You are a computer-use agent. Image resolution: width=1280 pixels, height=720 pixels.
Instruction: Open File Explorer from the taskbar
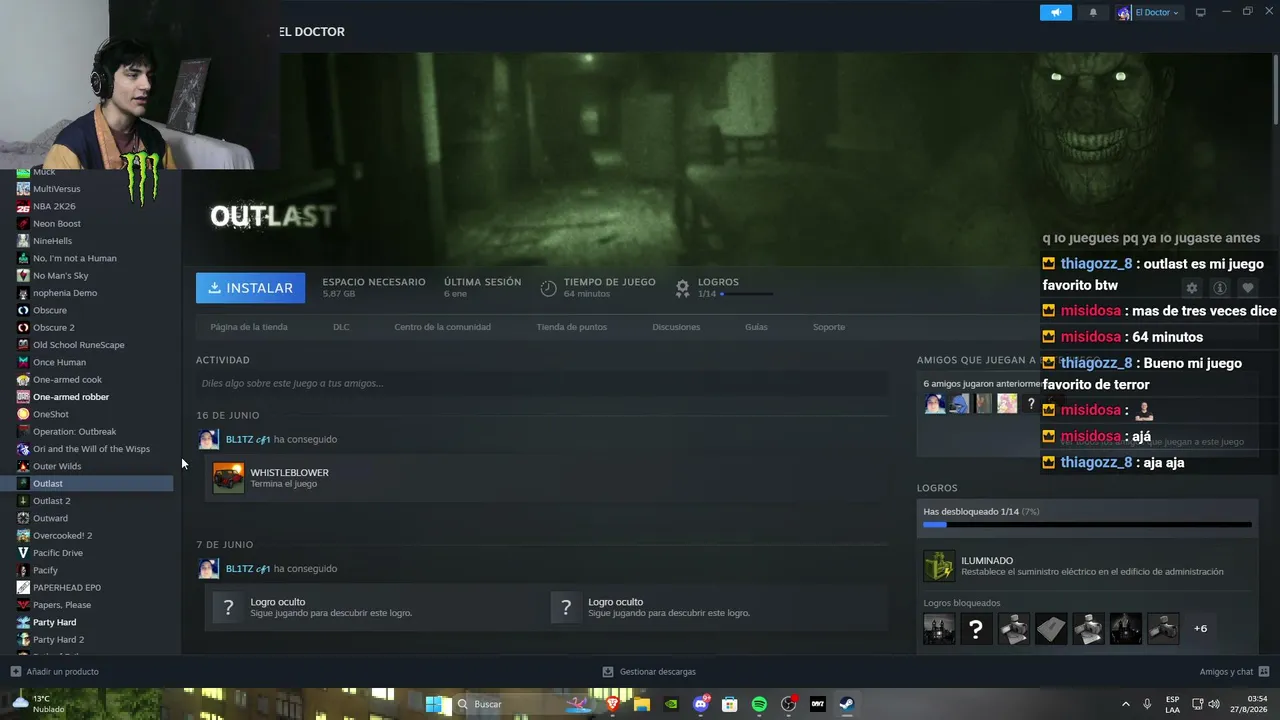pyautogui.click(x=642, y=704)
